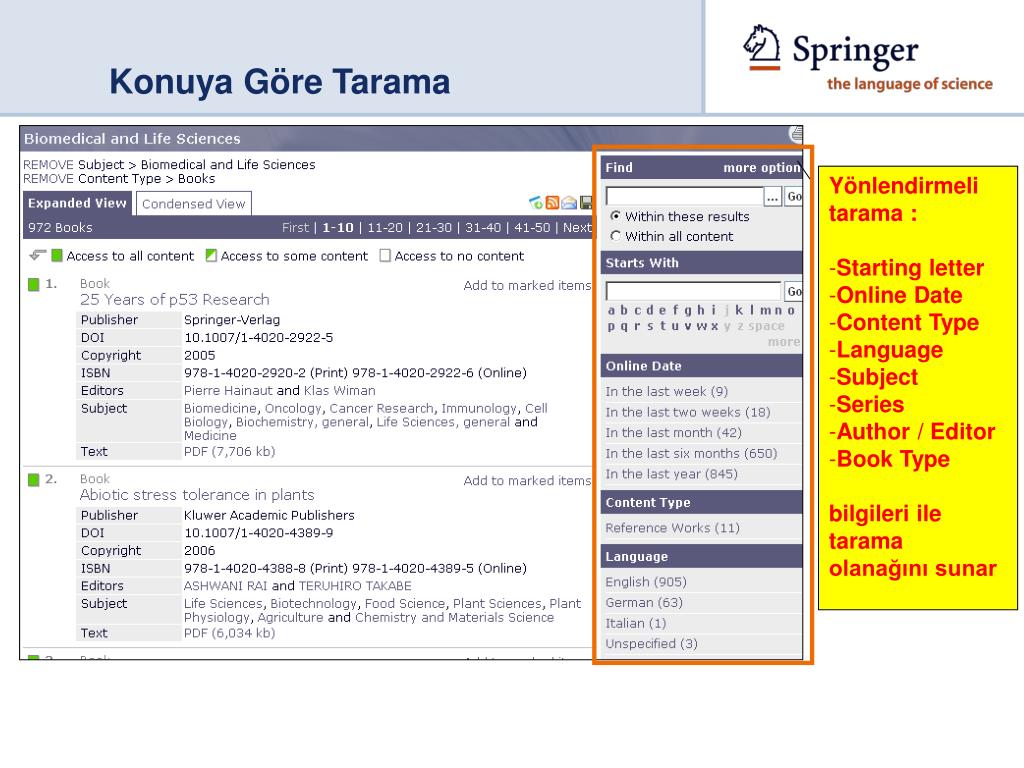The height and width of the screenshot is (768, 1024).
Task: Filter by Reference Works (11)
Action: 672,528
